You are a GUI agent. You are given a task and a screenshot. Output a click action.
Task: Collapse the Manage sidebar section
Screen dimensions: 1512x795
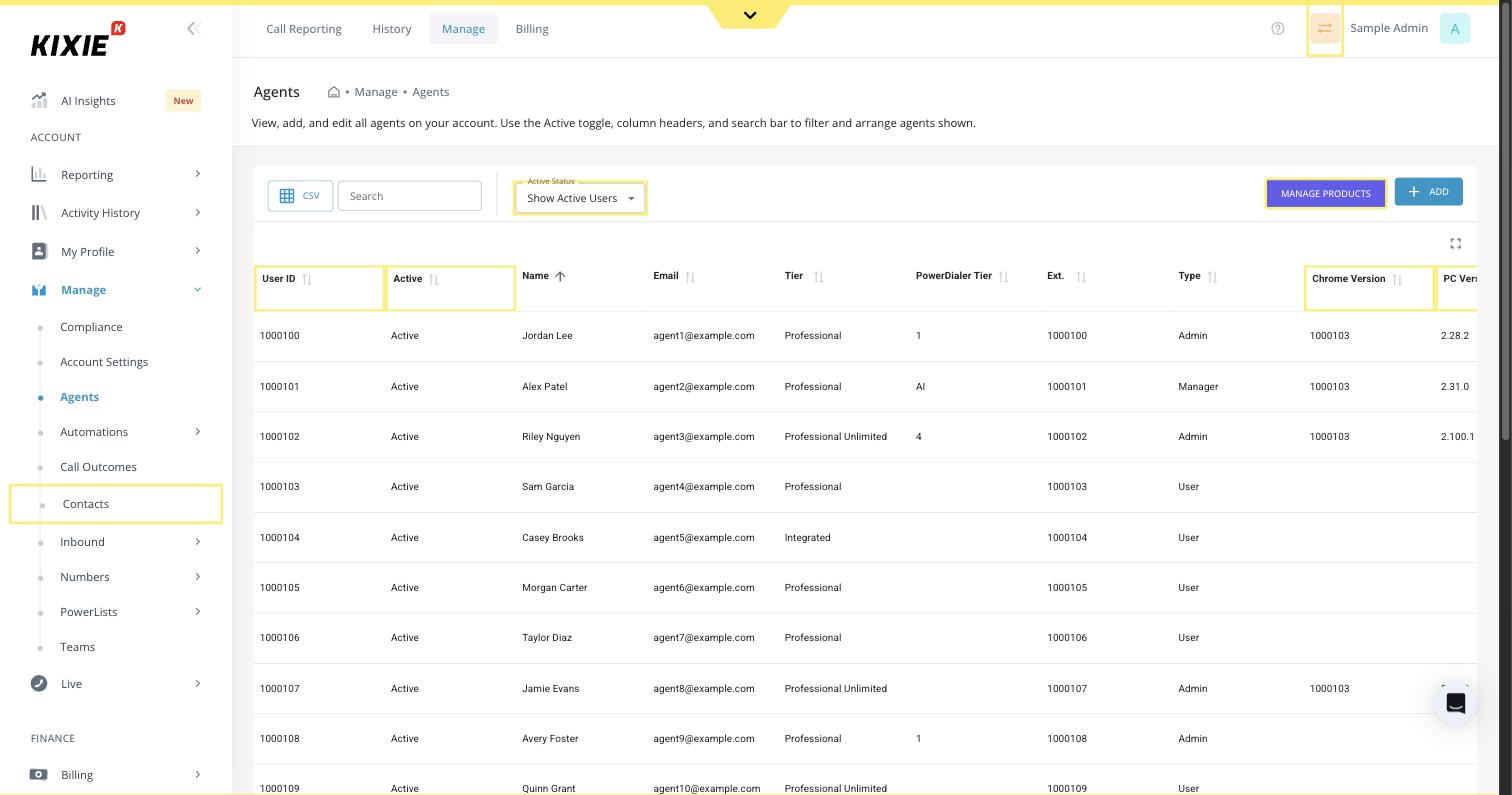pos(116,290)
